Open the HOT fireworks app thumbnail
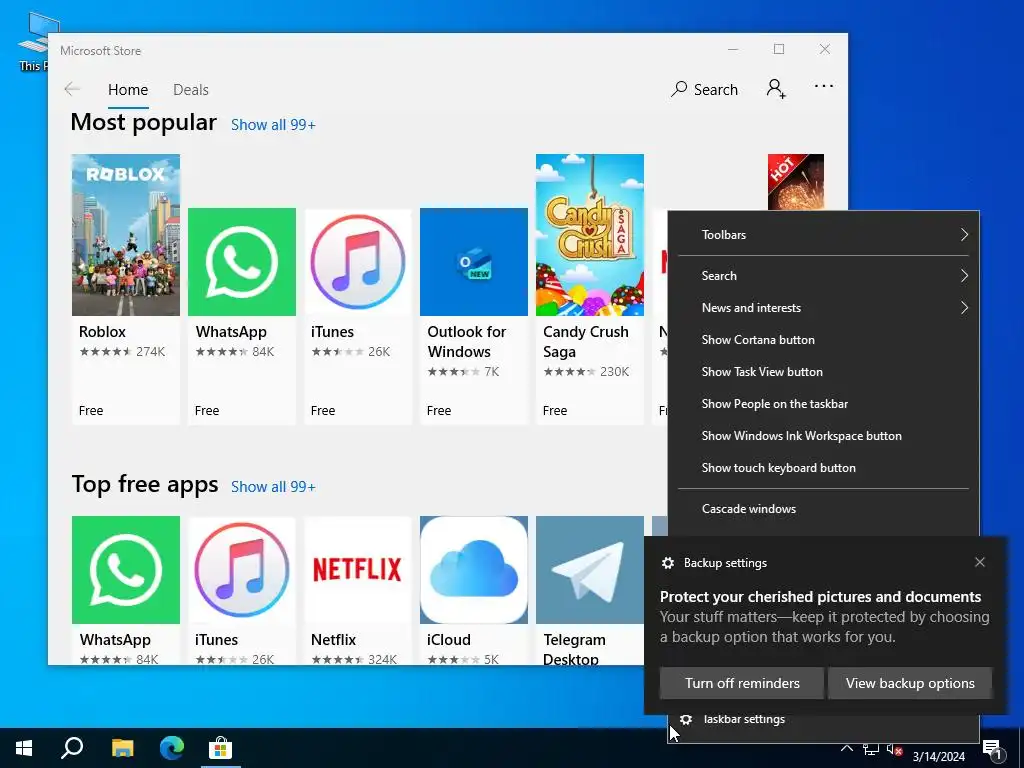1024x768 pixels. (795, 182)
